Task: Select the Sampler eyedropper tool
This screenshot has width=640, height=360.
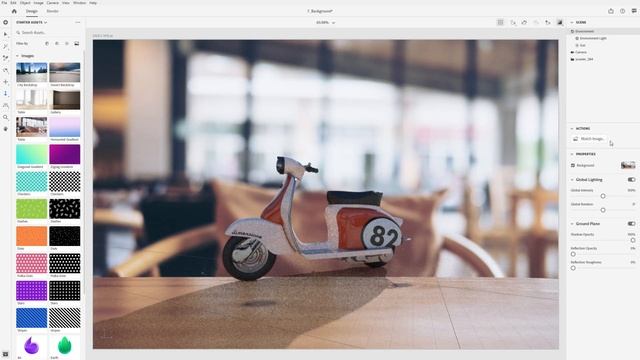Action: [5, 58]
